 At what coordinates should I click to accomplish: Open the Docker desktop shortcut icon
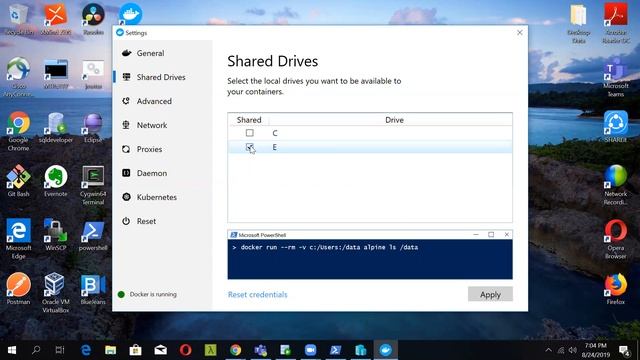(131, 14)
